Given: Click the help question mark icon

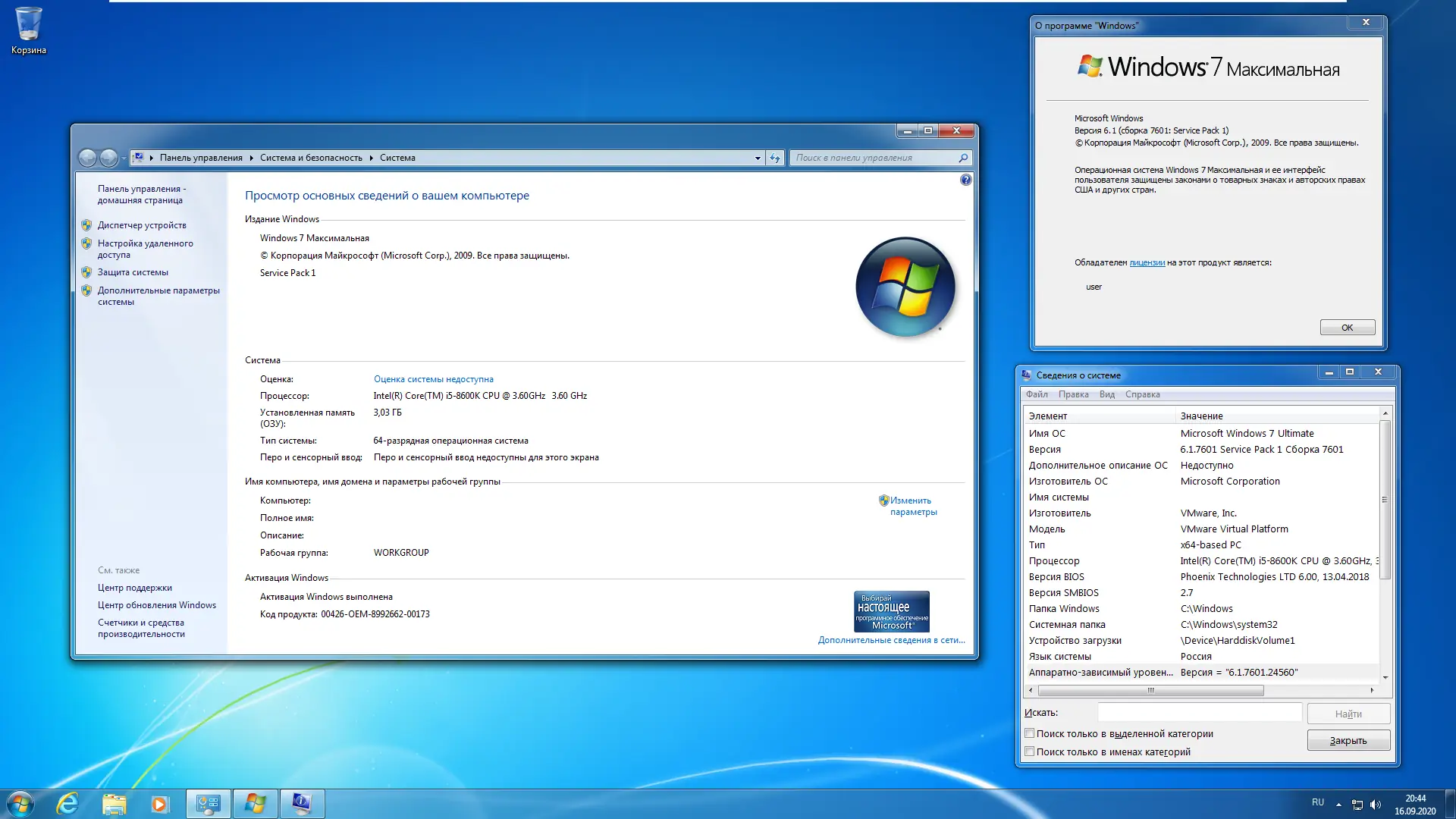Looking at the screenshot, I should tap(965, 180).
